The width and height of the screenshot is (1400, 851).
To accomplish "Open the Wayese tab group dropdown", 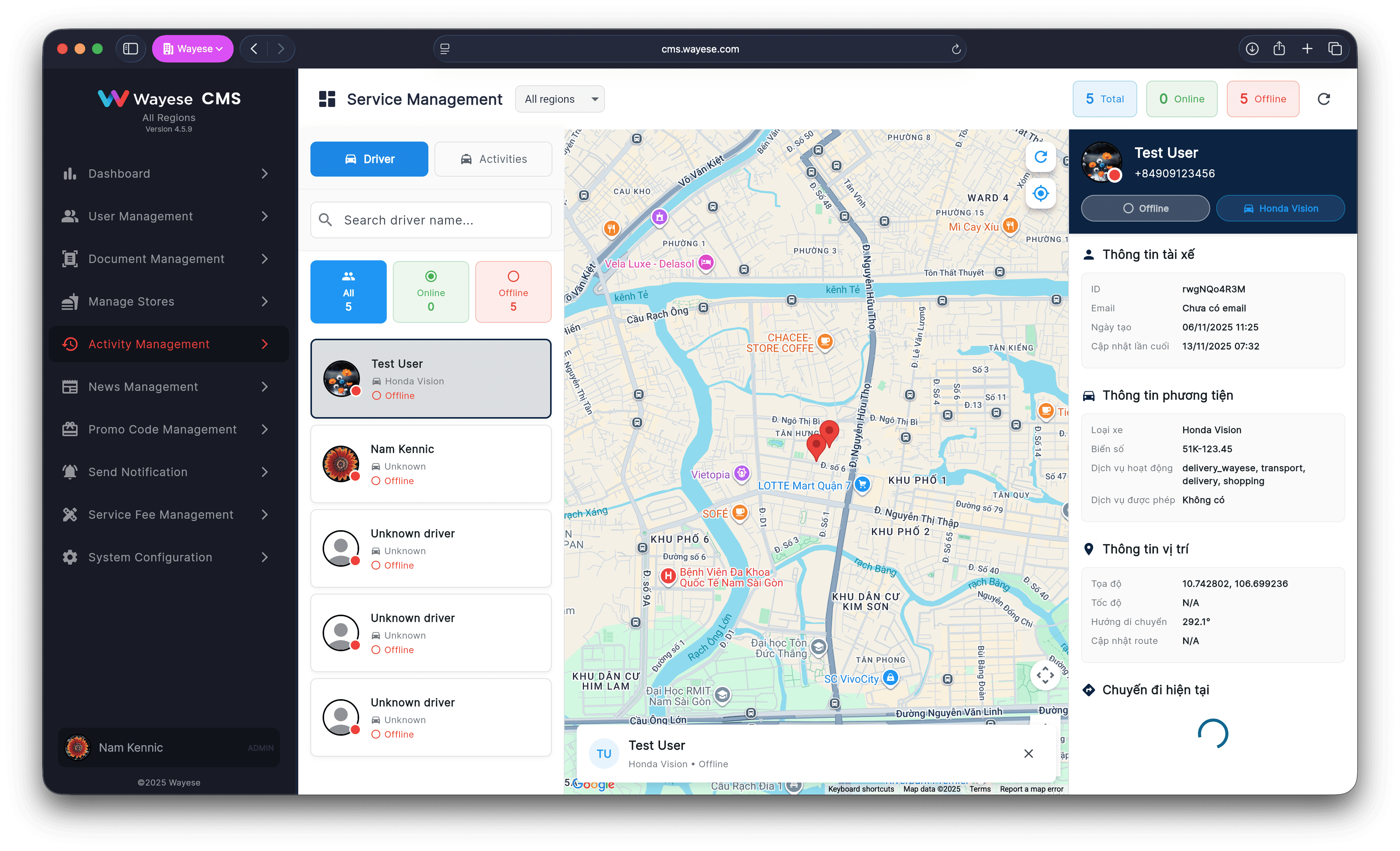I will [192, 49].
